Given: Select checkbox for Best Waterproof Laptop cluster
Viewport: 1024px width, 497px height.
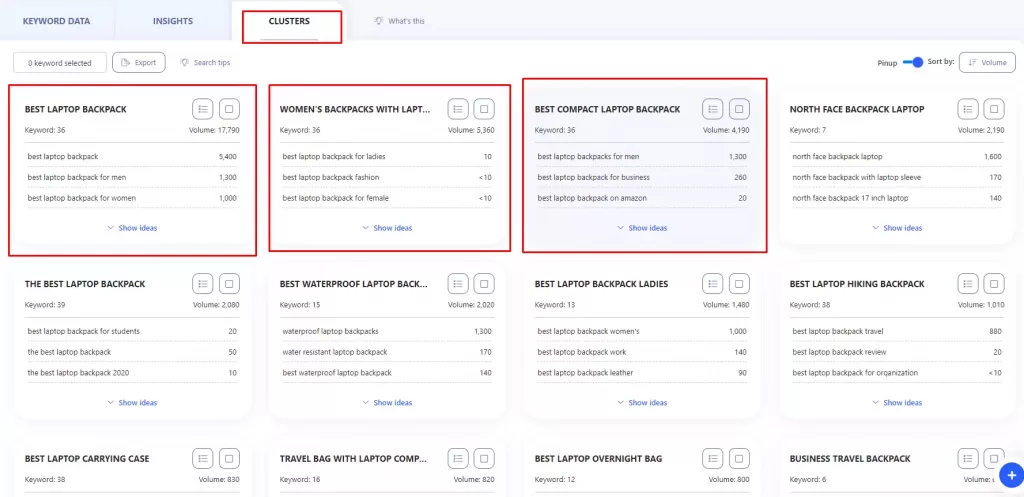Looking at the screenshot, I should click(484, 283).
